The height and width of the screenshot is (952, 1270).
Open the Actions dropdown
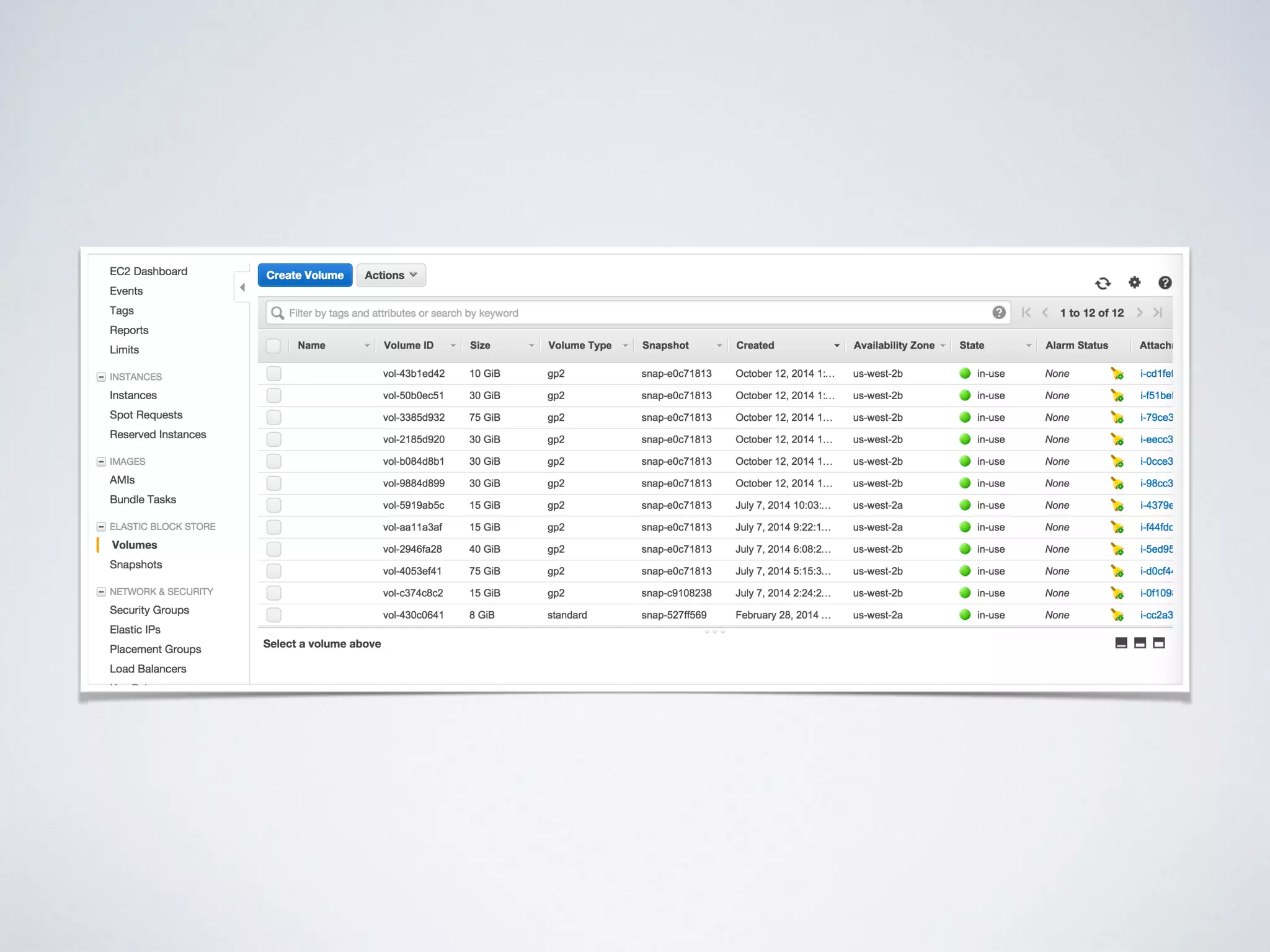391,275
